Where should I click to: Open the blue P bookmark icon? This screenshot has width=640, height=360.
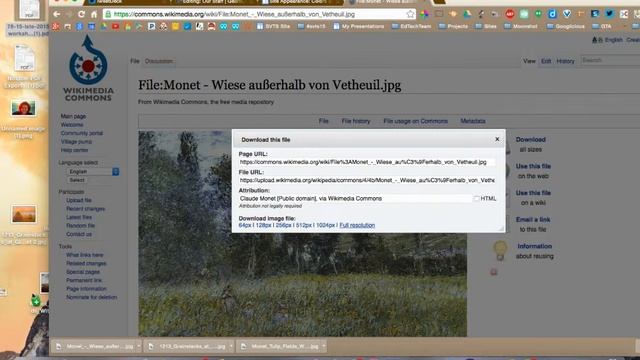click(151, 27)
